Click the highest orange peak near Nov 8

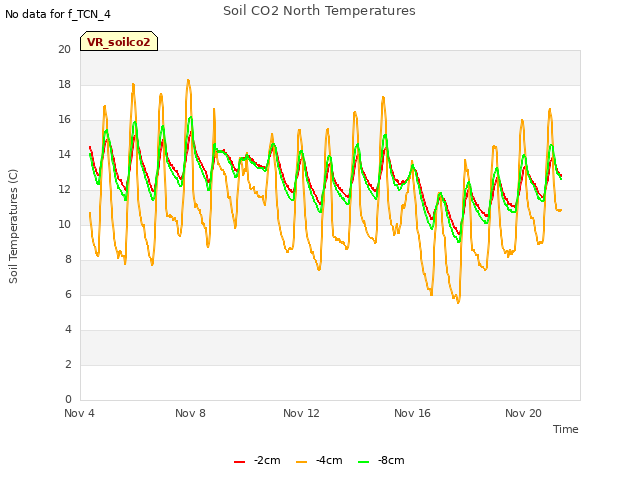[x=188, y=80]
